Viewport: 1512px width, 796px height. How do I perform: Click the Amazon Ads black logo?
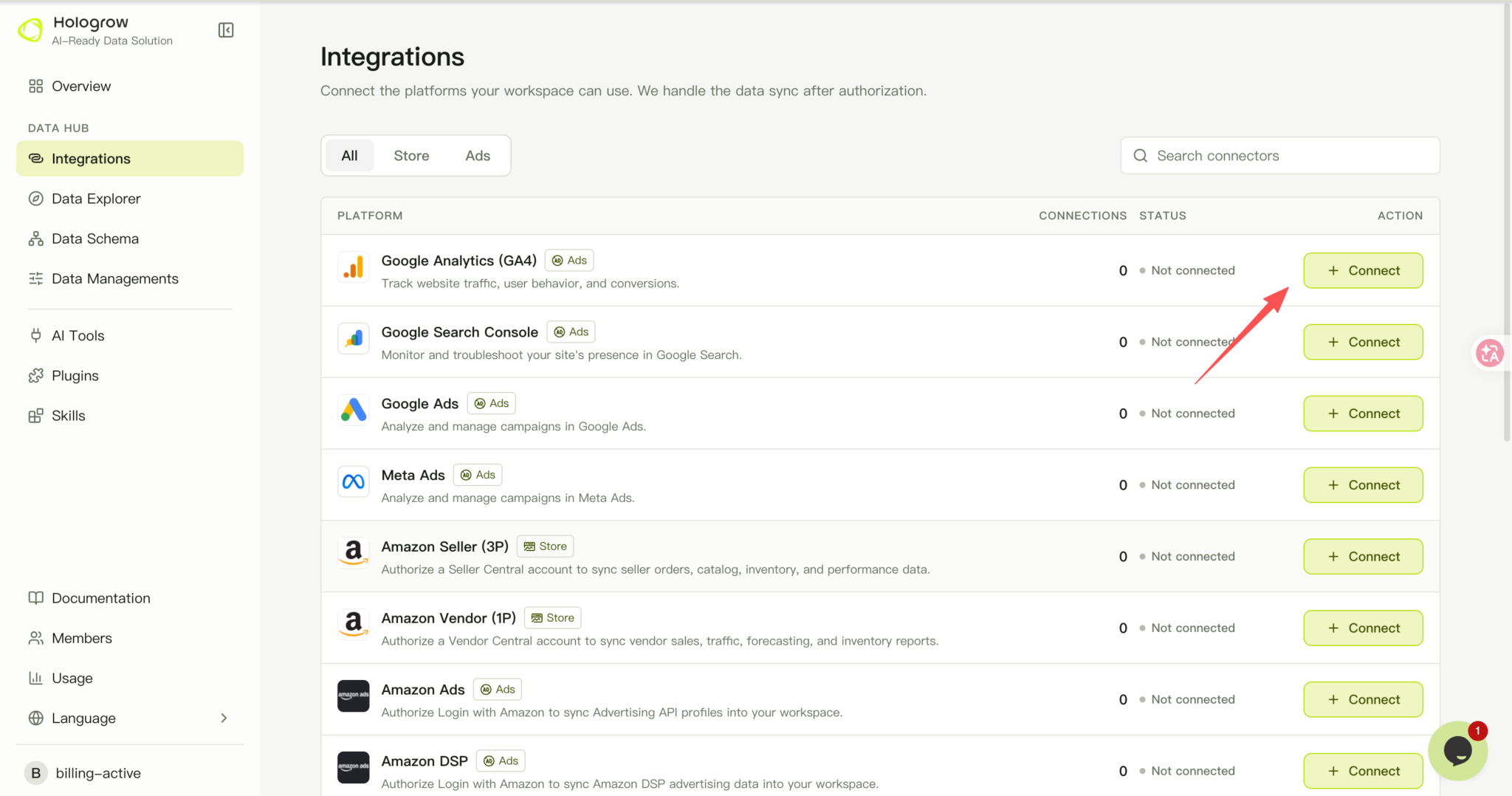[x=354, y=696]
